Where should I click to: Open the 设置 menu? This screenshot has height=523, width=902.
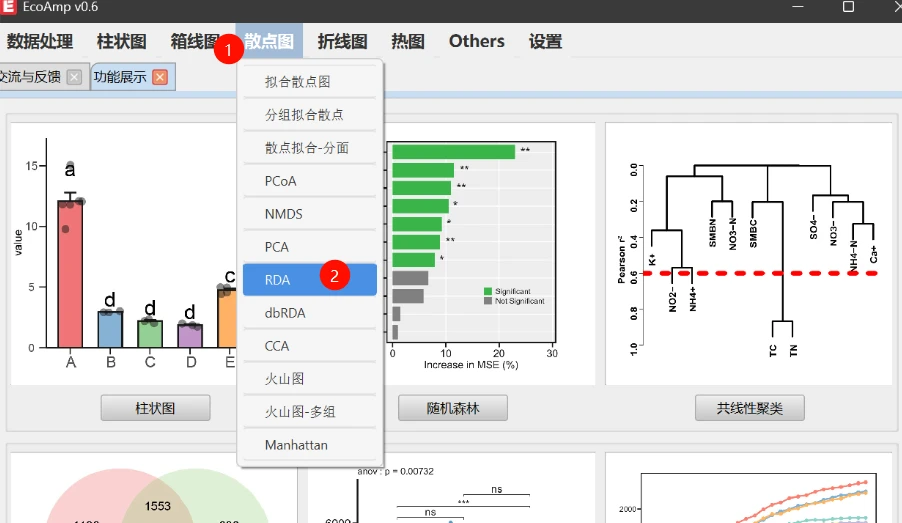click(x=545, y=41)
